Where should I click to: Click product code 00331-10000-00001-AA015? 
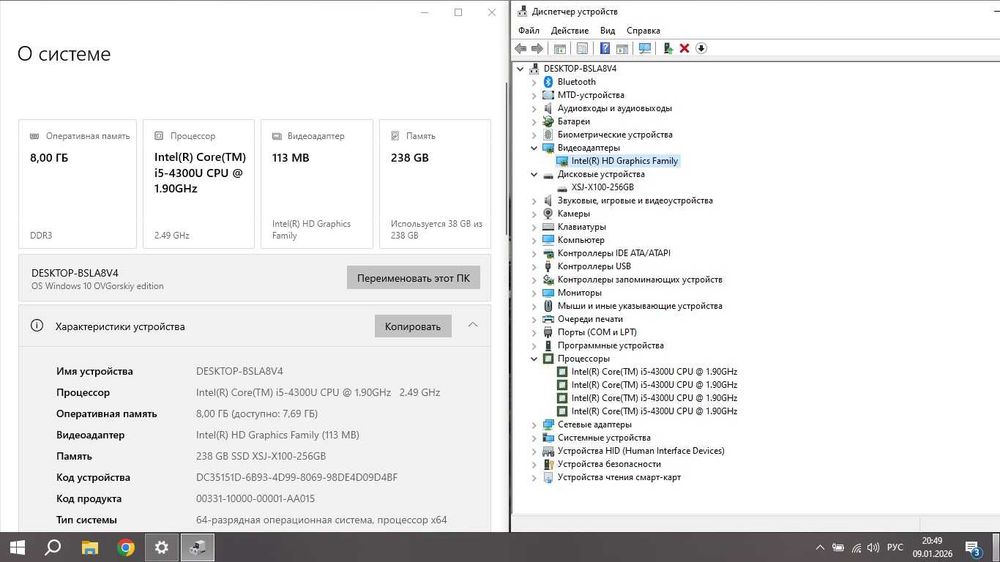pyautogui.click(x=255, y=499)
